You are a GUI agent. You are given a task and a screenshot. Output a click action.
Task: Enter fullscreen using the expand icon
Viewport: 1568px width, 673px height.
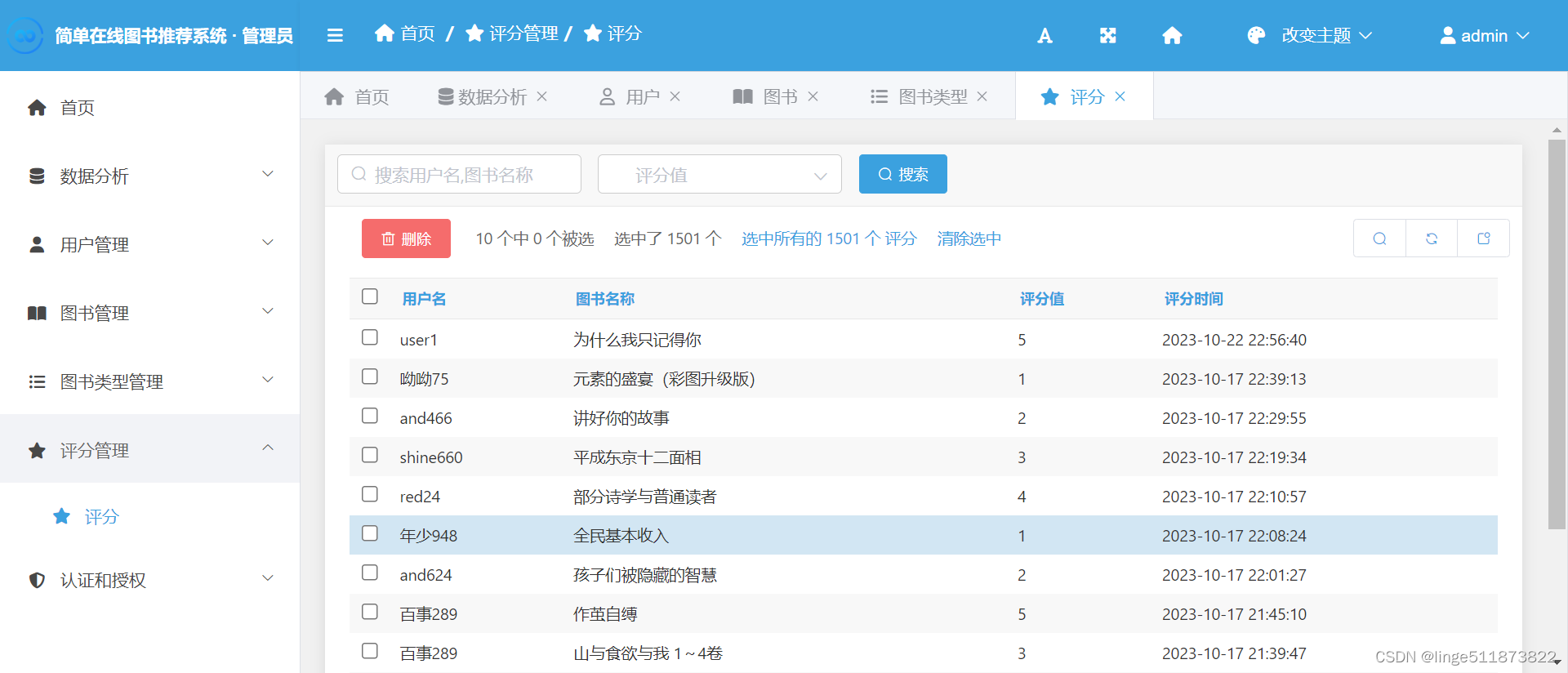coord(1107,35)
